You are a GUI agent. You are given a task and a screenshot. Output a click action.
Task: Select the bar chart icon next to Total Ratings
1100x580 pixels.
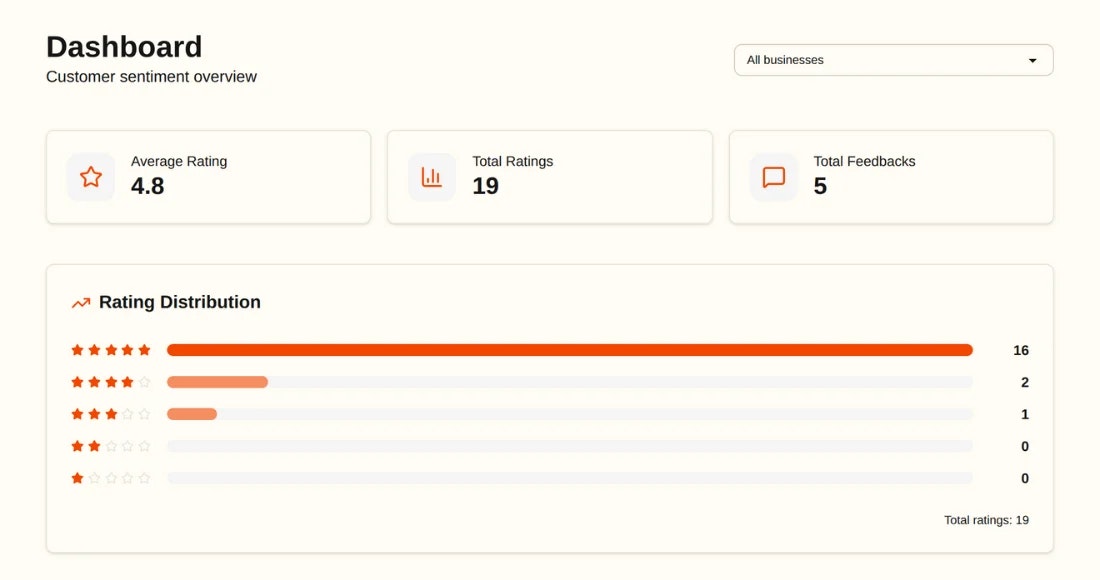[431, 176]
